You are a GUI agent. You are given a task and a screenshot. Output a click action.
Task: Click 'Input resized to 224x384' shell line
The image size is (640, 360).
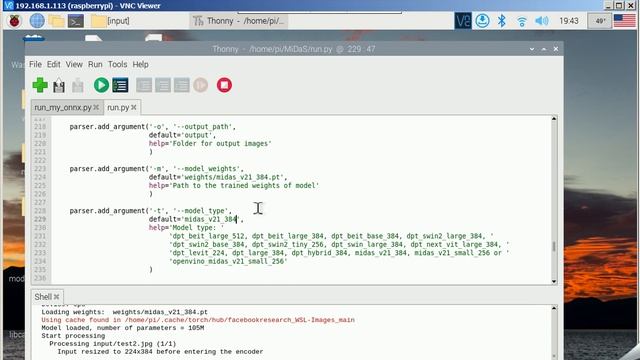[x=160, y=351]
